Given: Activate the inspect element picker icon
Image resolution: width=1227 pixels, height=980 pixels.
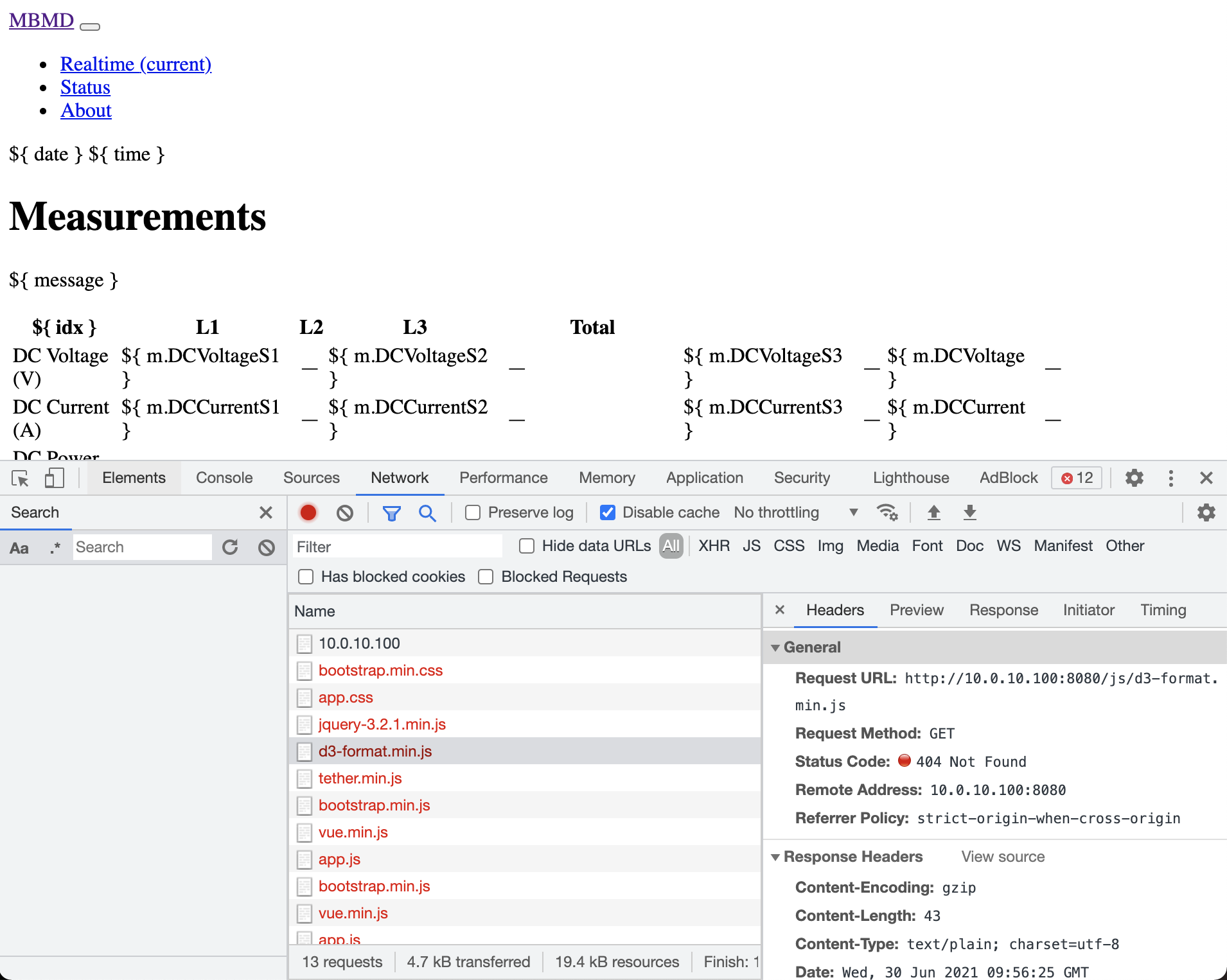Looking at the screenshot, I should click(21, 478).
